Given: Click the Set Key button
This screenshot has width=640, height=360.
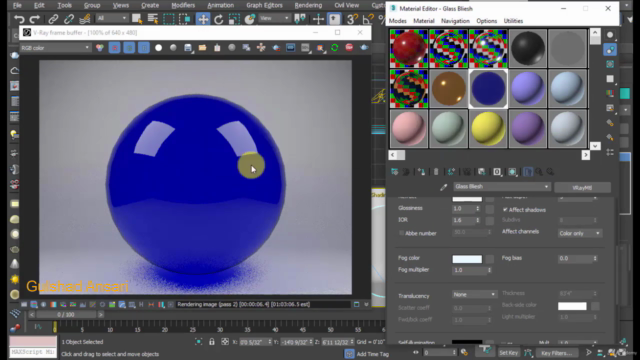Looking at the screenshot, I should [x=508, y=353].
